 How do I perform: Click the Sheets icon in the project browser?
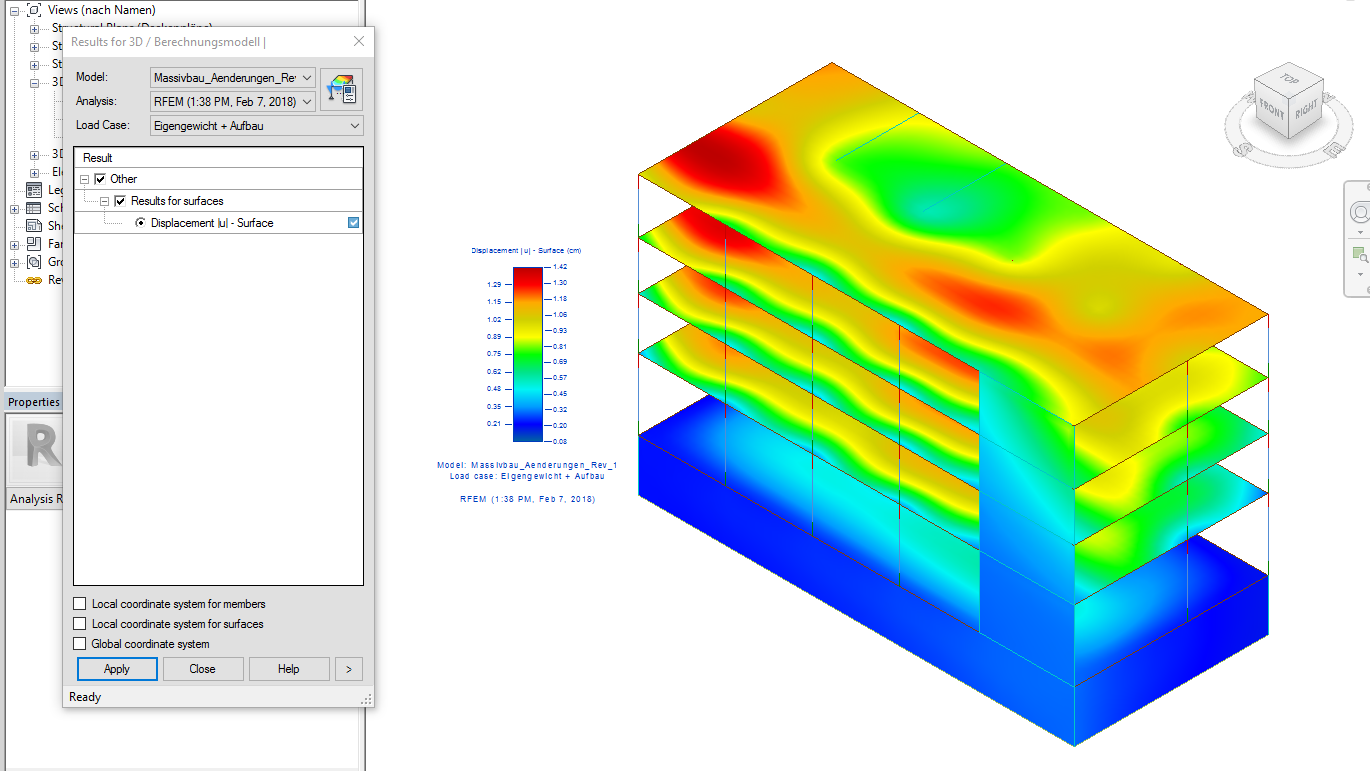click(x=33, y=225)
